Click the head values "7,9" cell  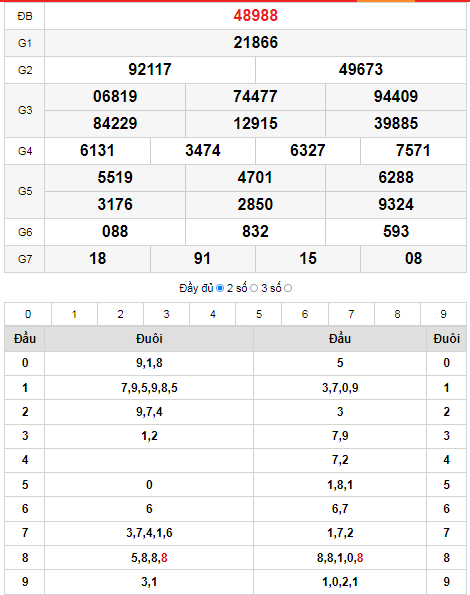coord(340,436)
